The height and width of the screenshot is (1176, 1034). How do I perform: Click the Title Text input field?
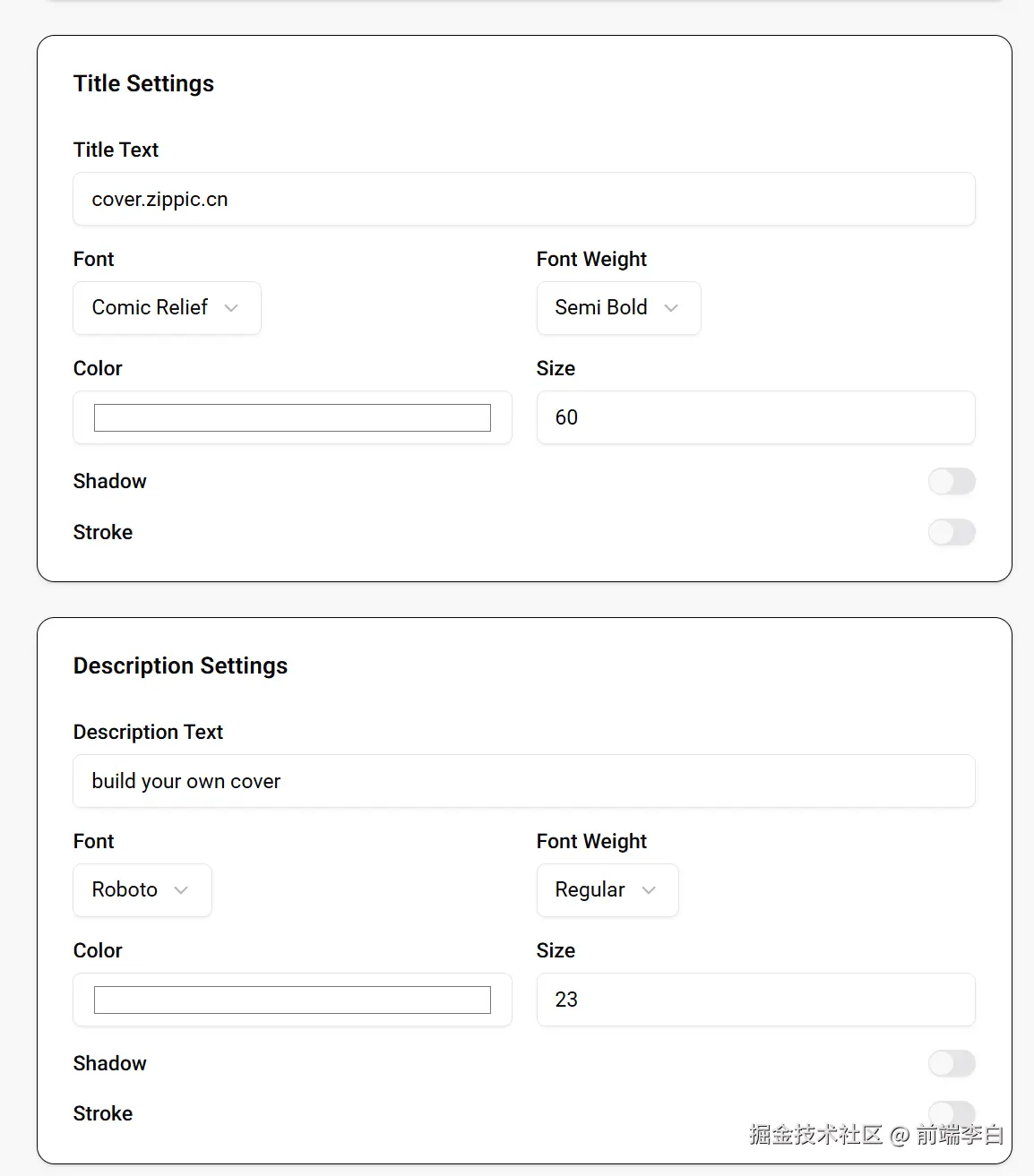tap(523, 199)
